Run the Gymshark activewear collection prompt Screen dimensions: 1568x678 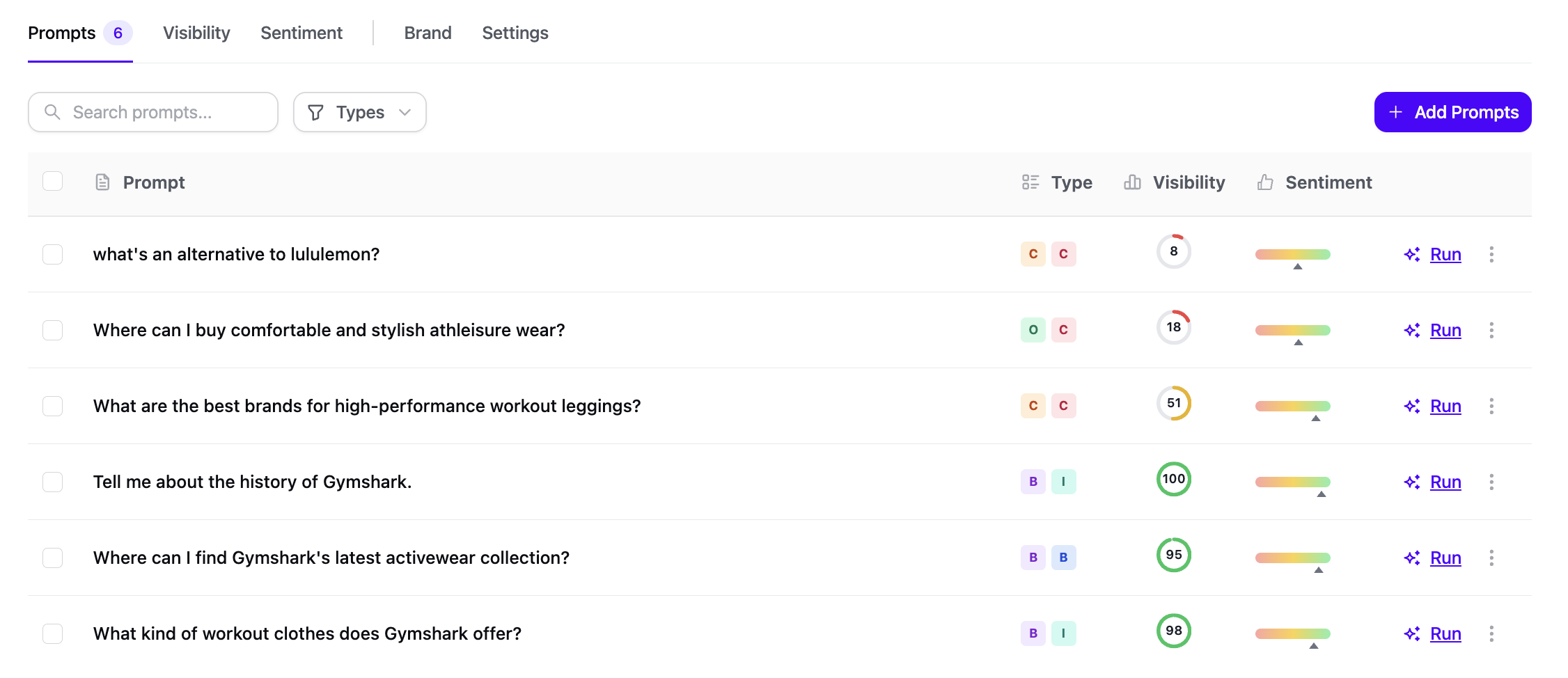pos(1445,558)
